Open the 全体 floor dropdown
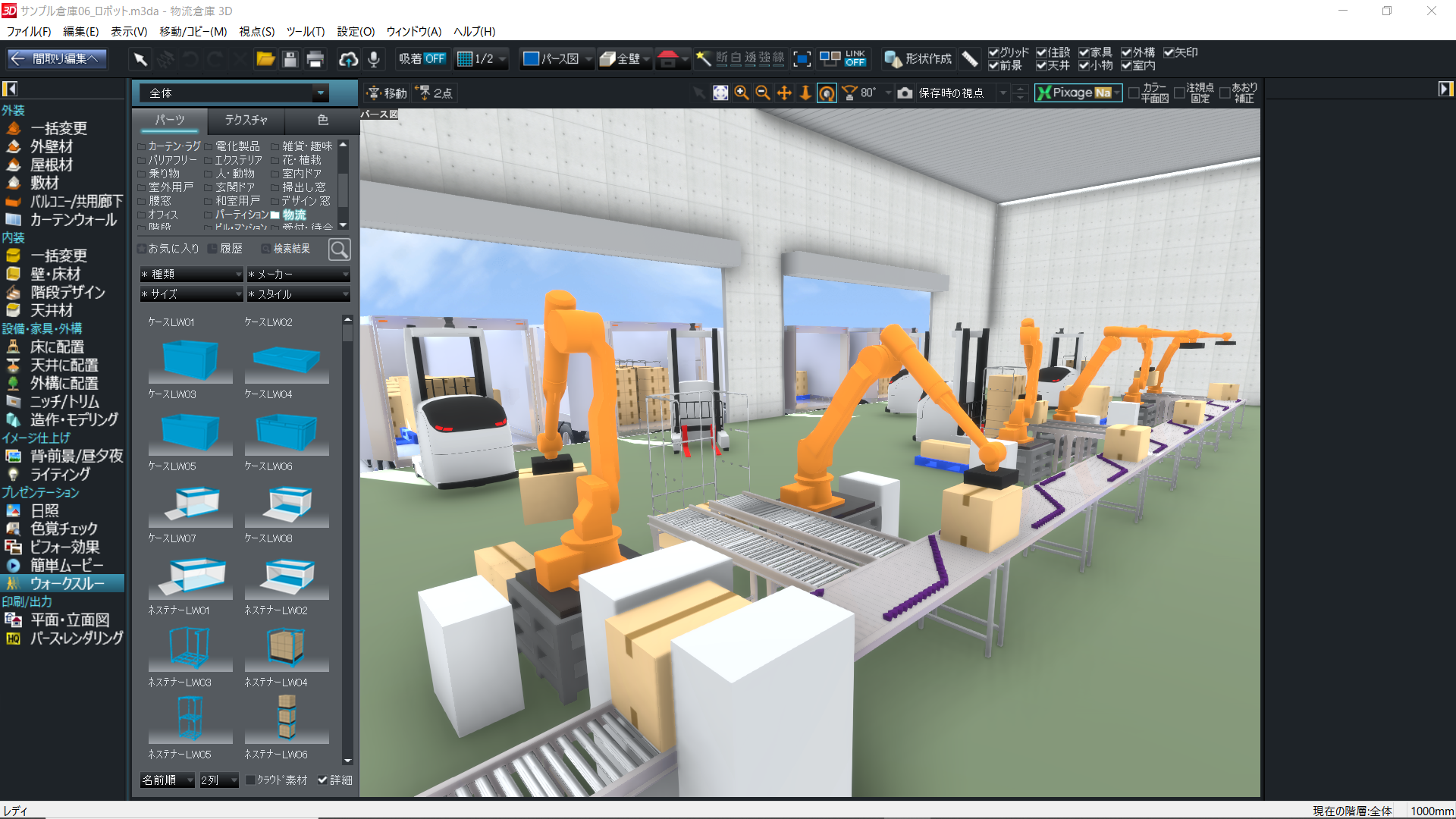The width and height of the screenshot is (1456, 819). pos(321,93)
